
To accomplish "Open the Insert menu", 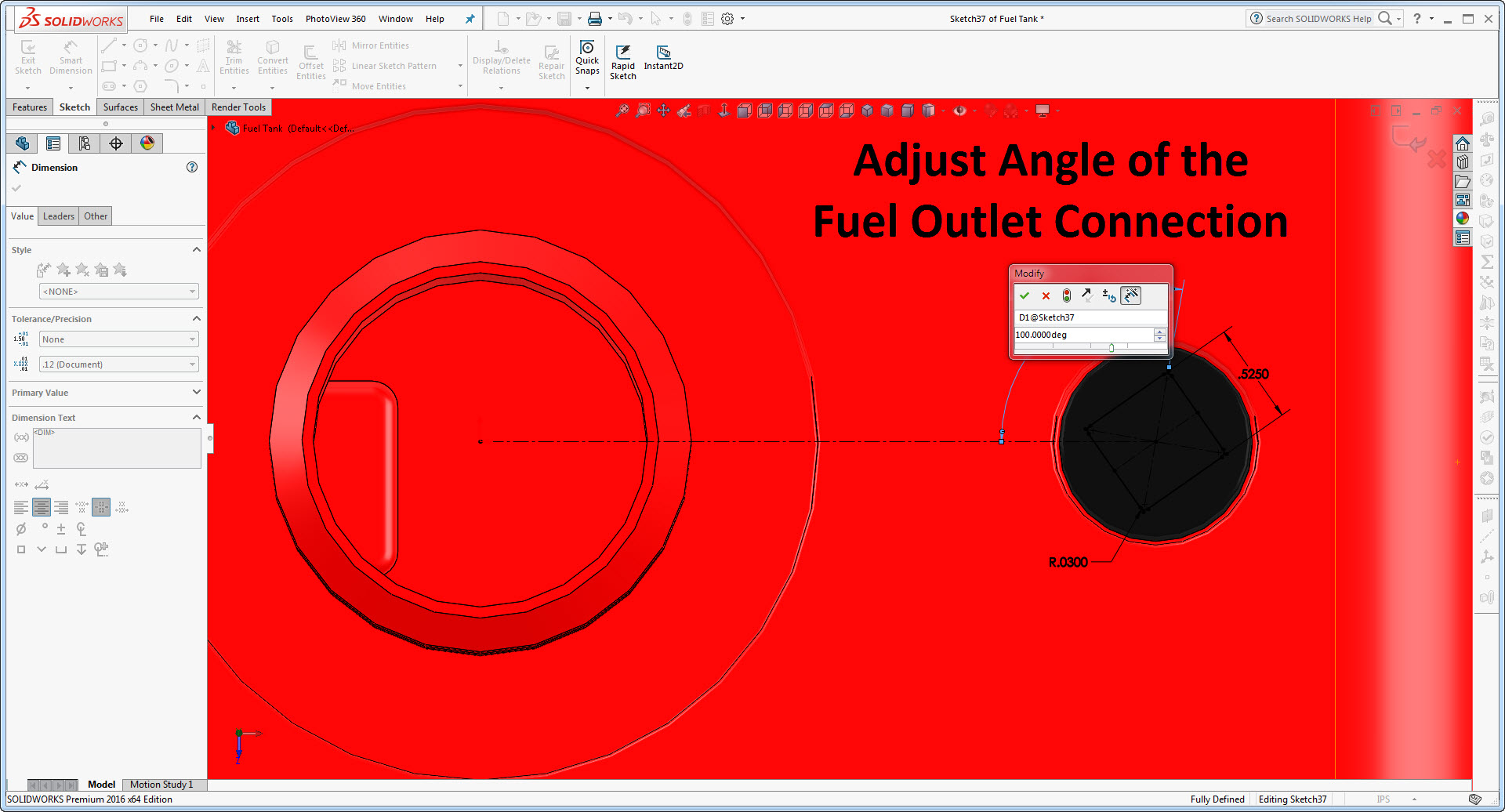I will click(248, 19).
